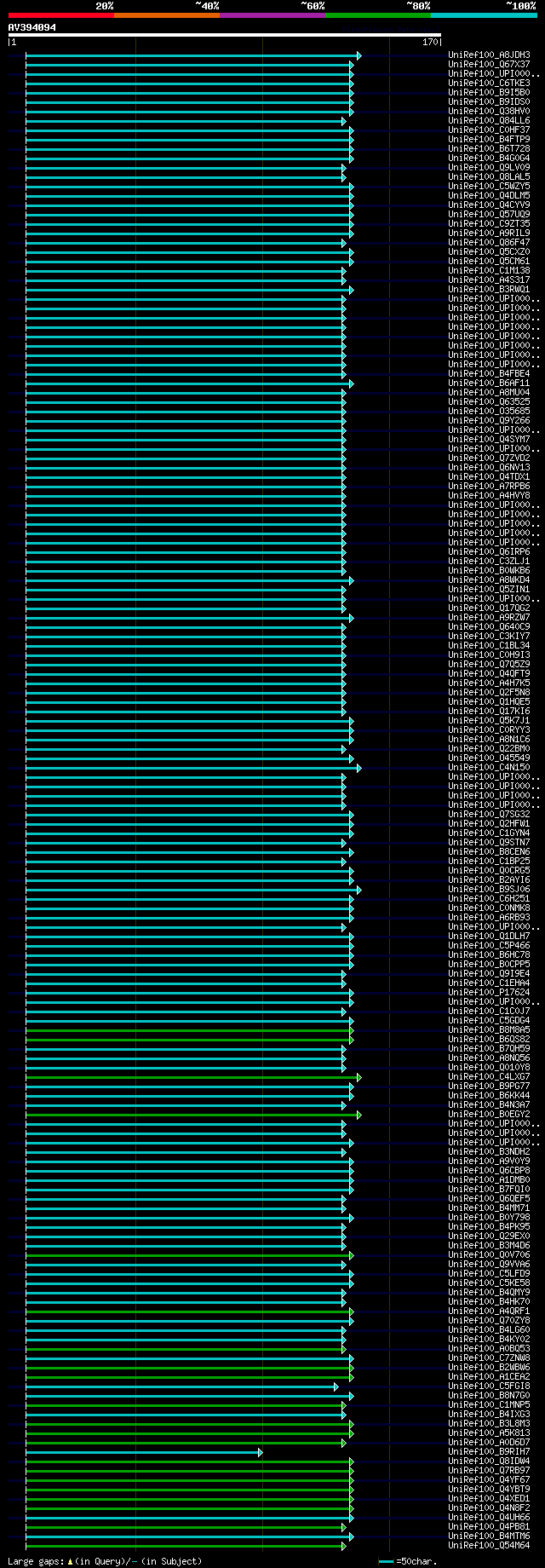Viewport: 545px width, 1568px height.
Task: Click the green alignment bar for UniRef100_C4LXG7
Action: [x=193, y=1077]
